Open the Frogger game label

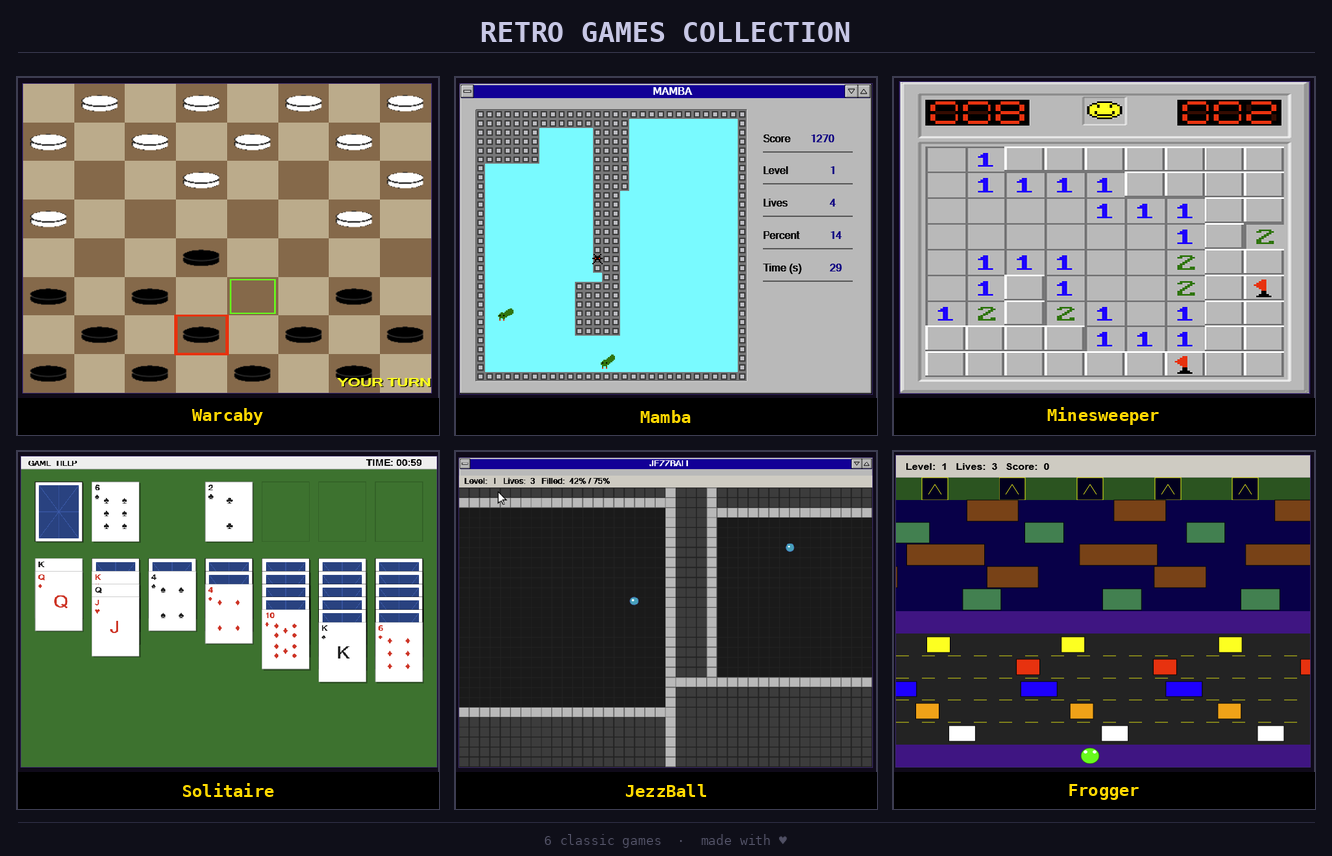coord(1103,790)
